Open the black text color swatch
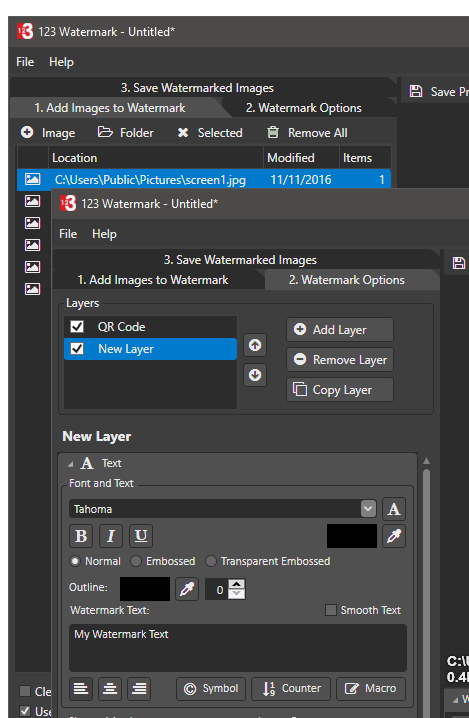 click(x=352, y=536)
